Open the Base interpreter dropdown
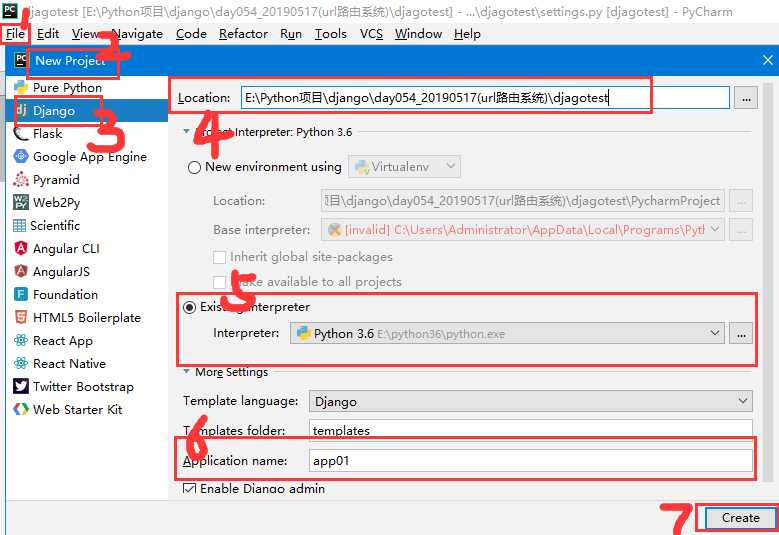The height and width of the screenshot is (535, 779). coord(523,229)
